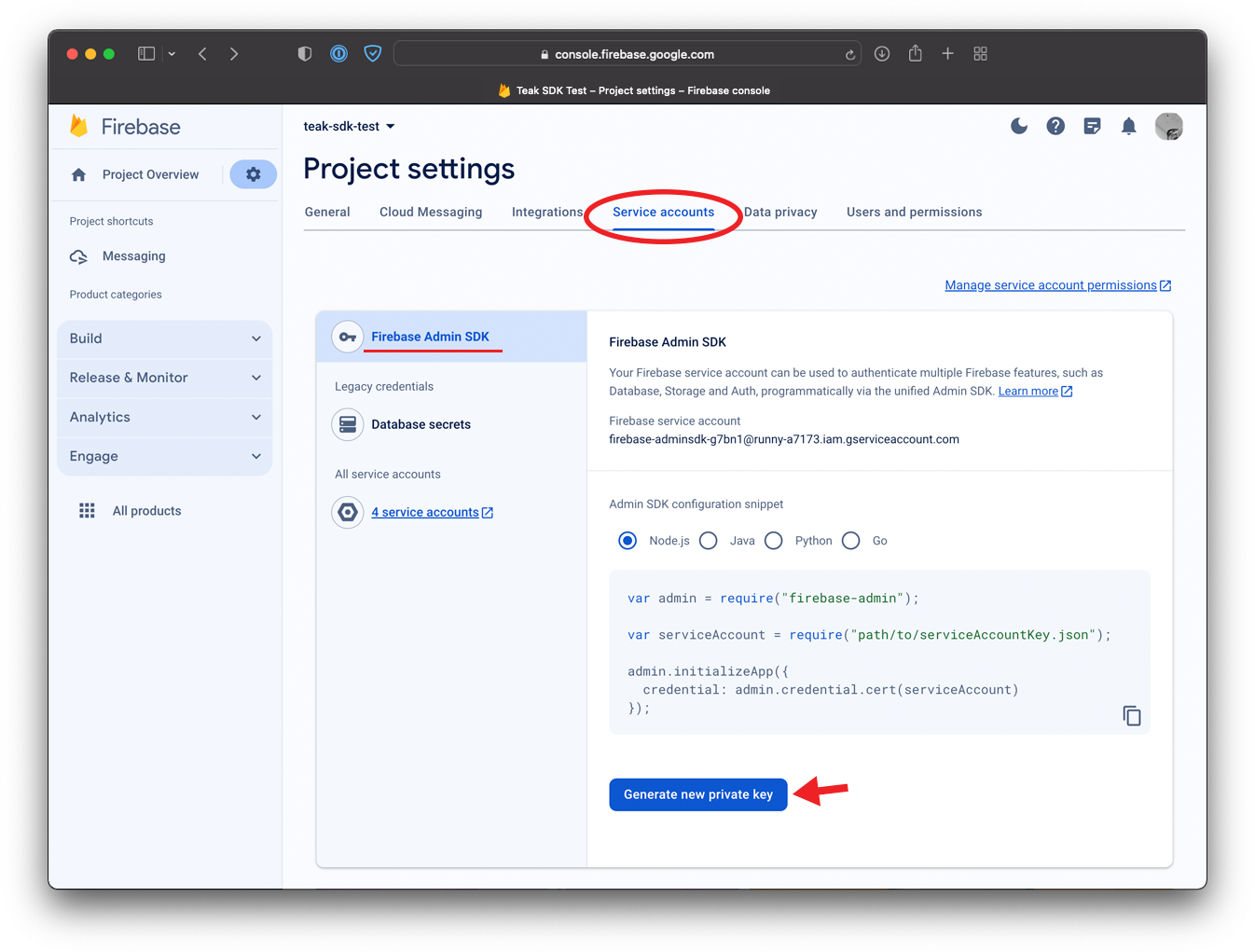
Task: Open the user account avatar
Action: coord(1168,126)
